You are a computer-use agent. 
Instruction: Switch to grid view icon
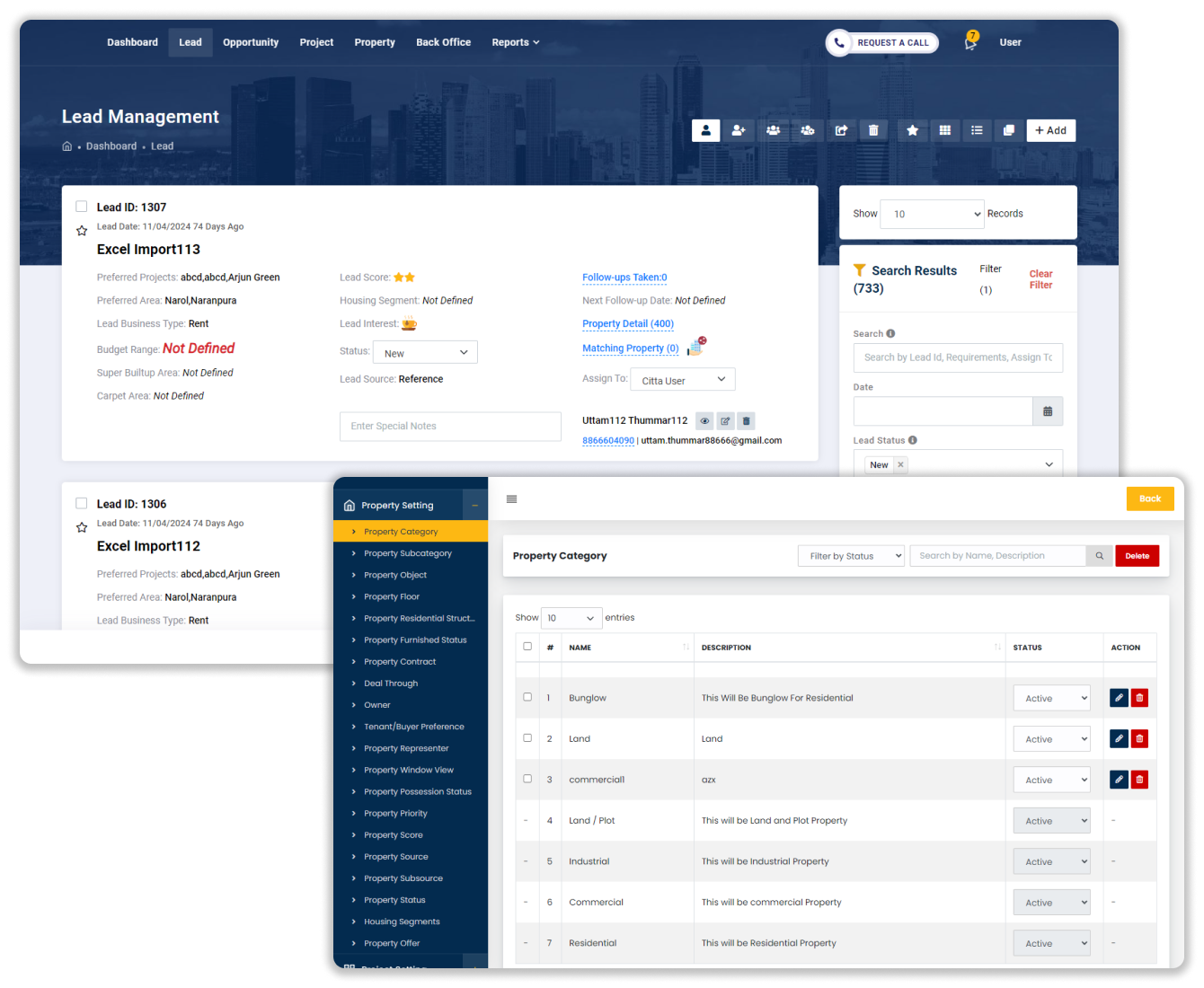coord(944,130)
